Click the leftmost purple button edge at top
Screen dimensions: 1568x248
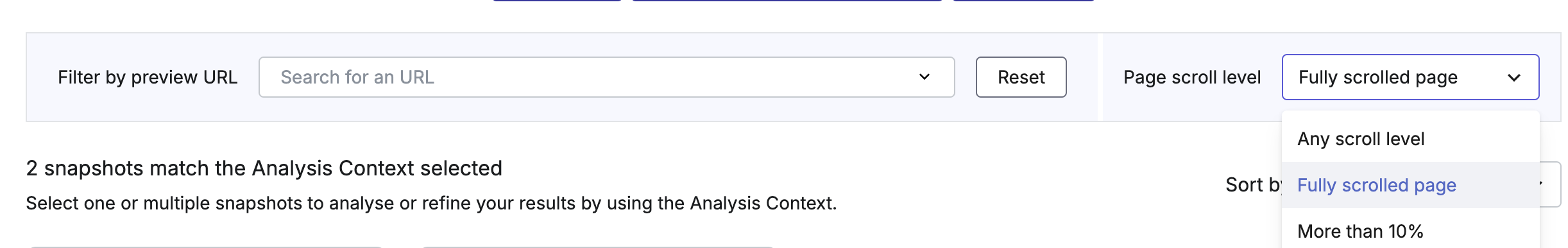tap(557, 1)
